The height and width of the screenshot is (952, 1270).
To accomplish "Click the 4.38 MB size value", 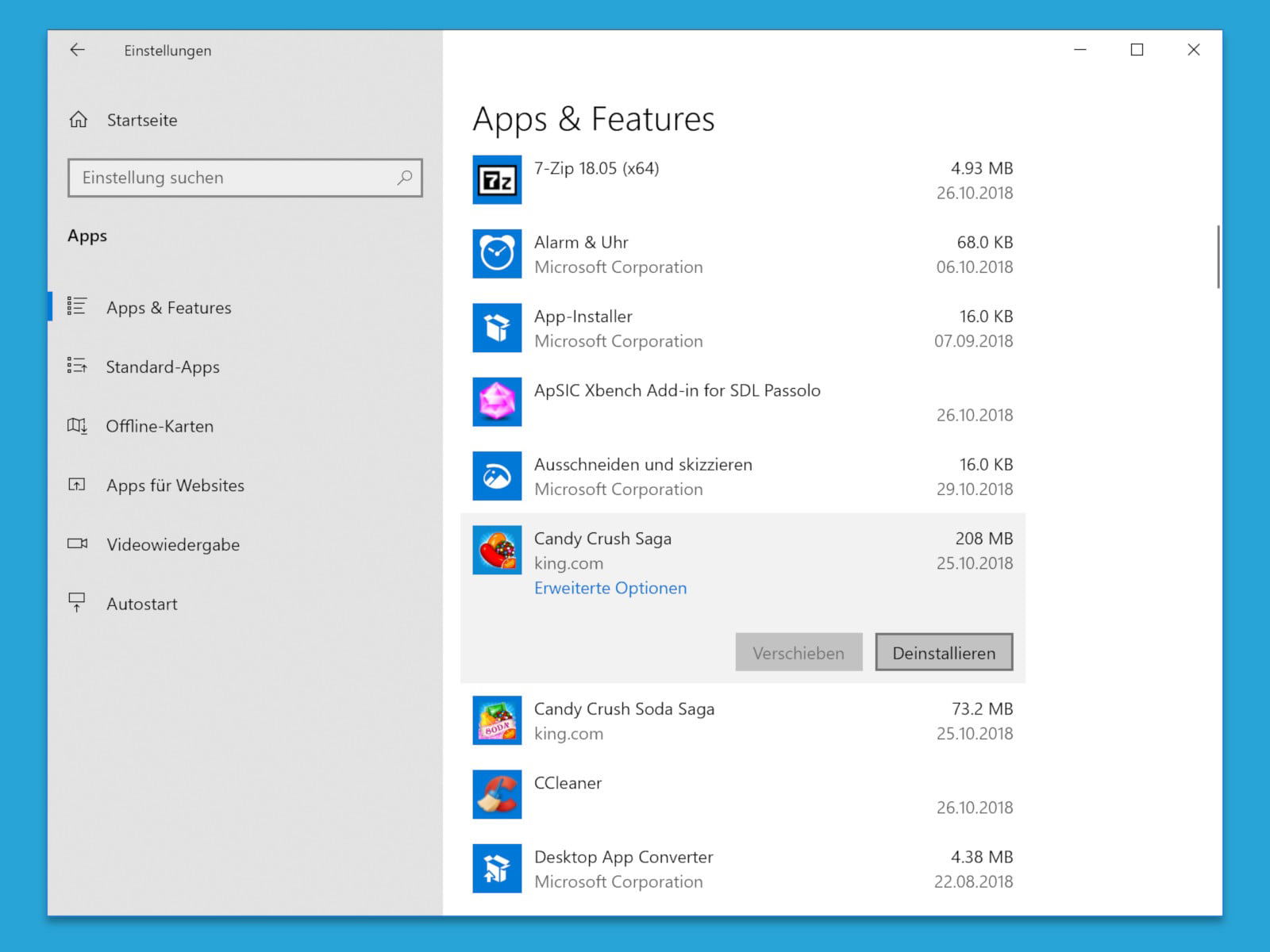I will tap(982, 857).
